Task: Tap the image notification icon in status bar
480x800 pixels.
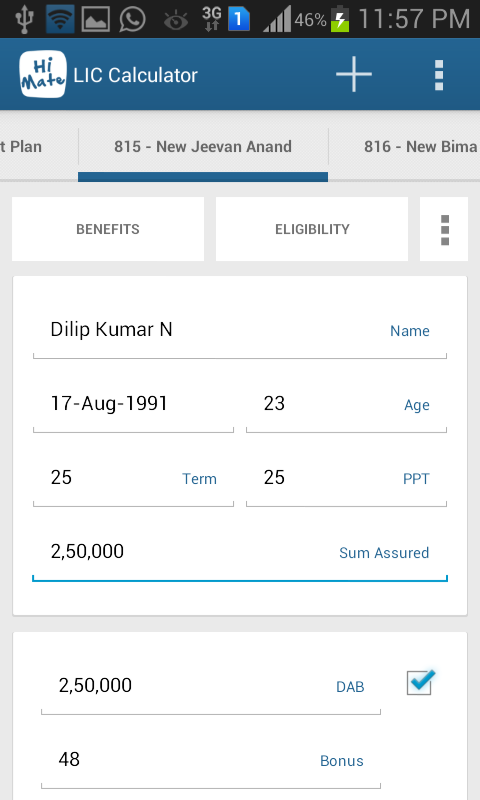Action: click(95, 19)
